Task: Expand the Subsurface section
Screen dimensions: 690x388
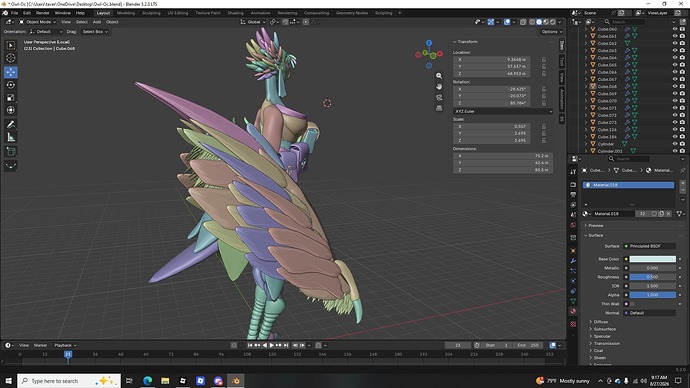Action: coord(605,329)
